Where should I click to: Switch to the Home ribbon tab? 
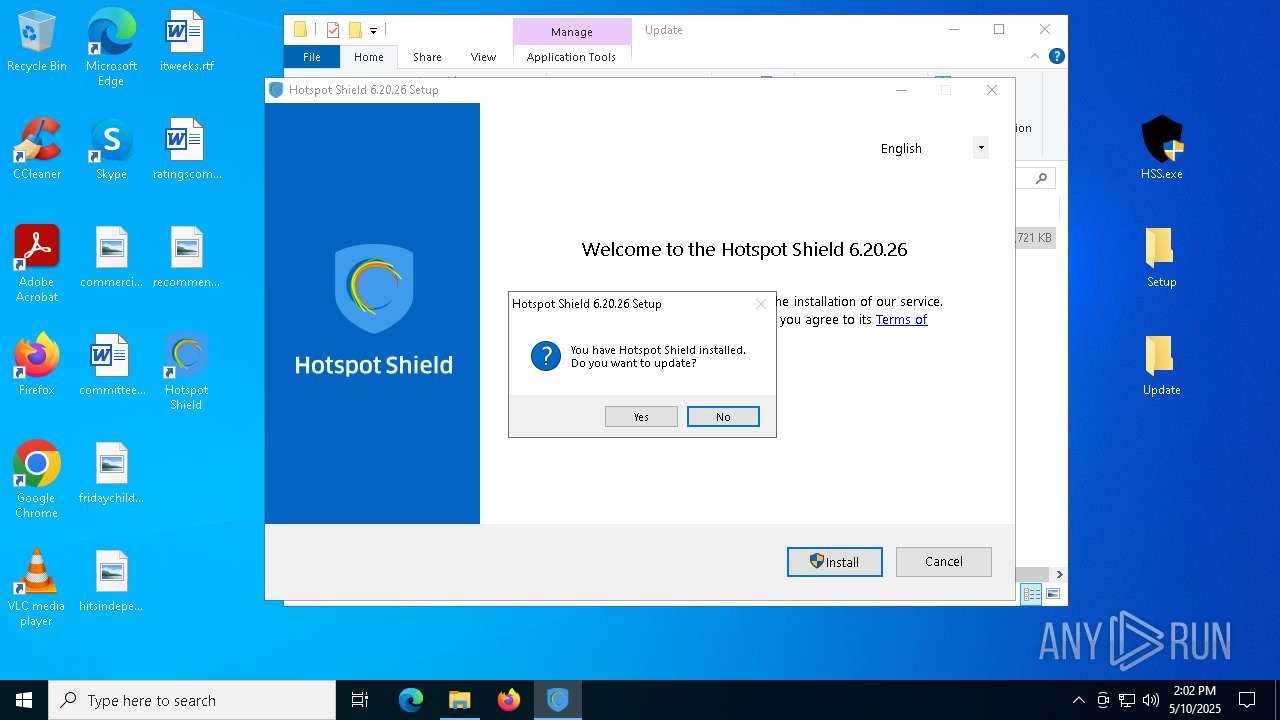point(369,57)
